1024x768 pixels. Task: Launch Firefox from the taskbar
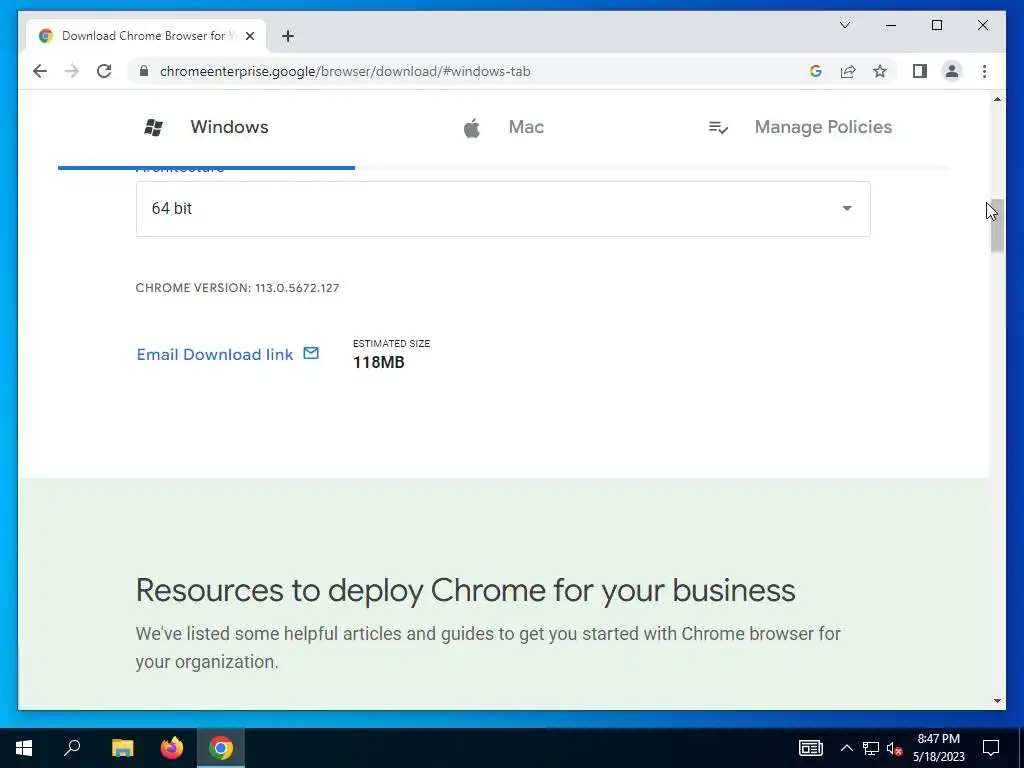click(172, 748)
